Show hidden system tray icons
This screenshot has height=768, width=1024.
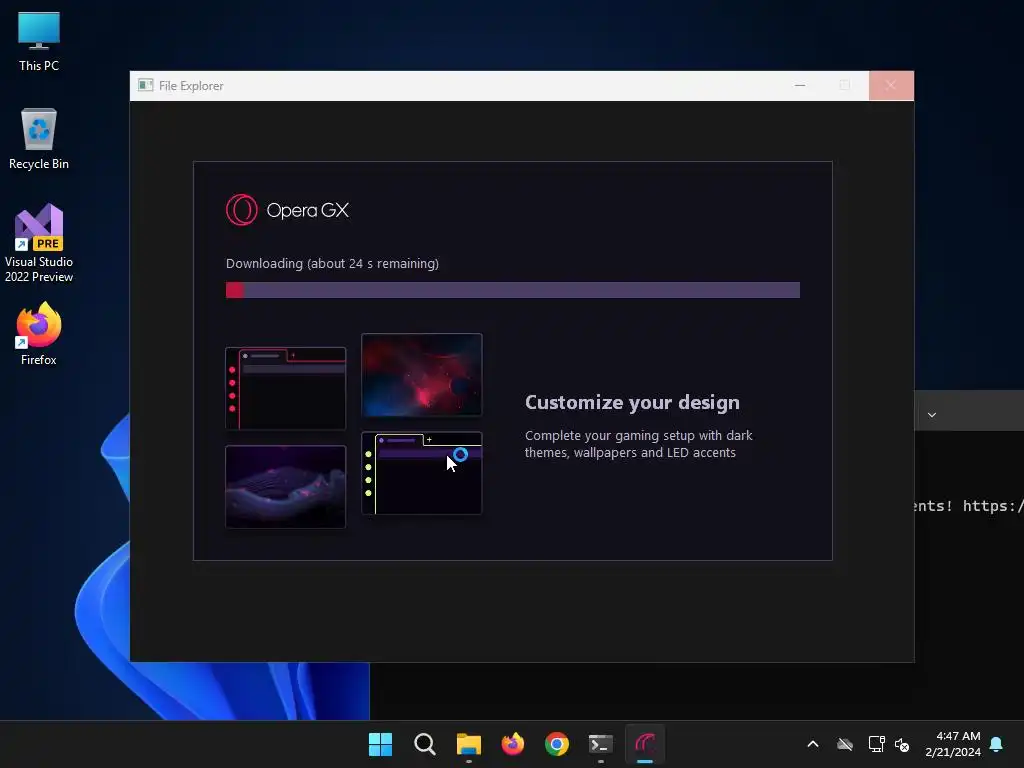[x=813, y=744]
